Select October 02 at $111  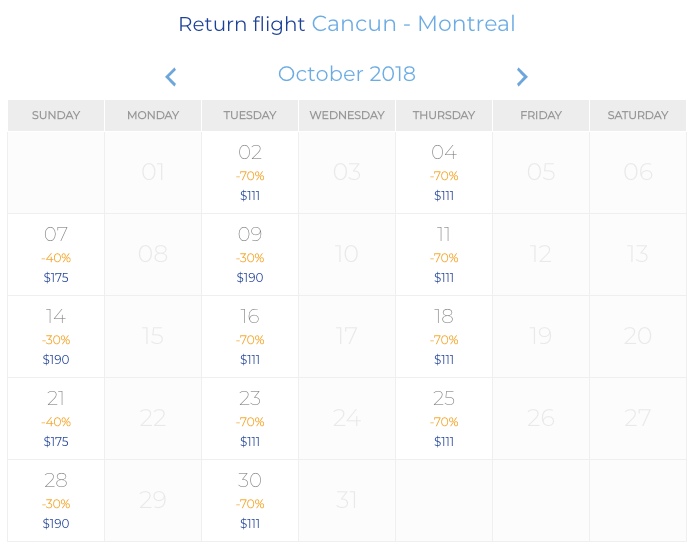[x=250, y=173]
